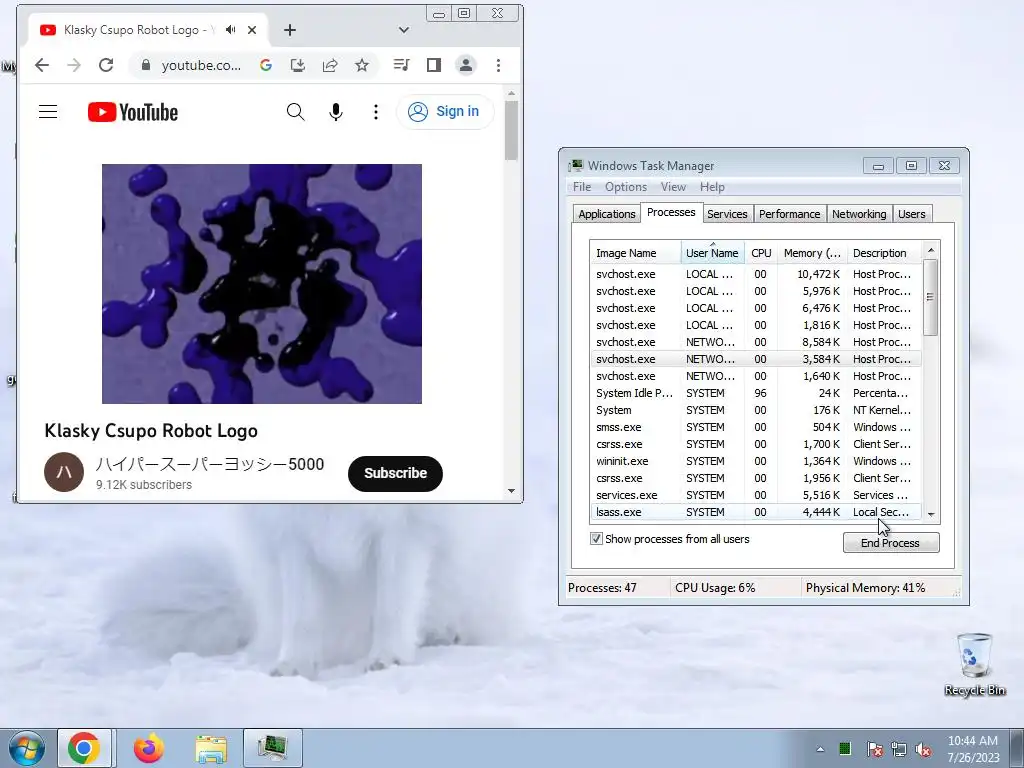Image resolution: width=1024 pixels, height=768 pixels.
Task: Open the media controls icon in Chrome toolbar
Action: click(x=402, y=65)
